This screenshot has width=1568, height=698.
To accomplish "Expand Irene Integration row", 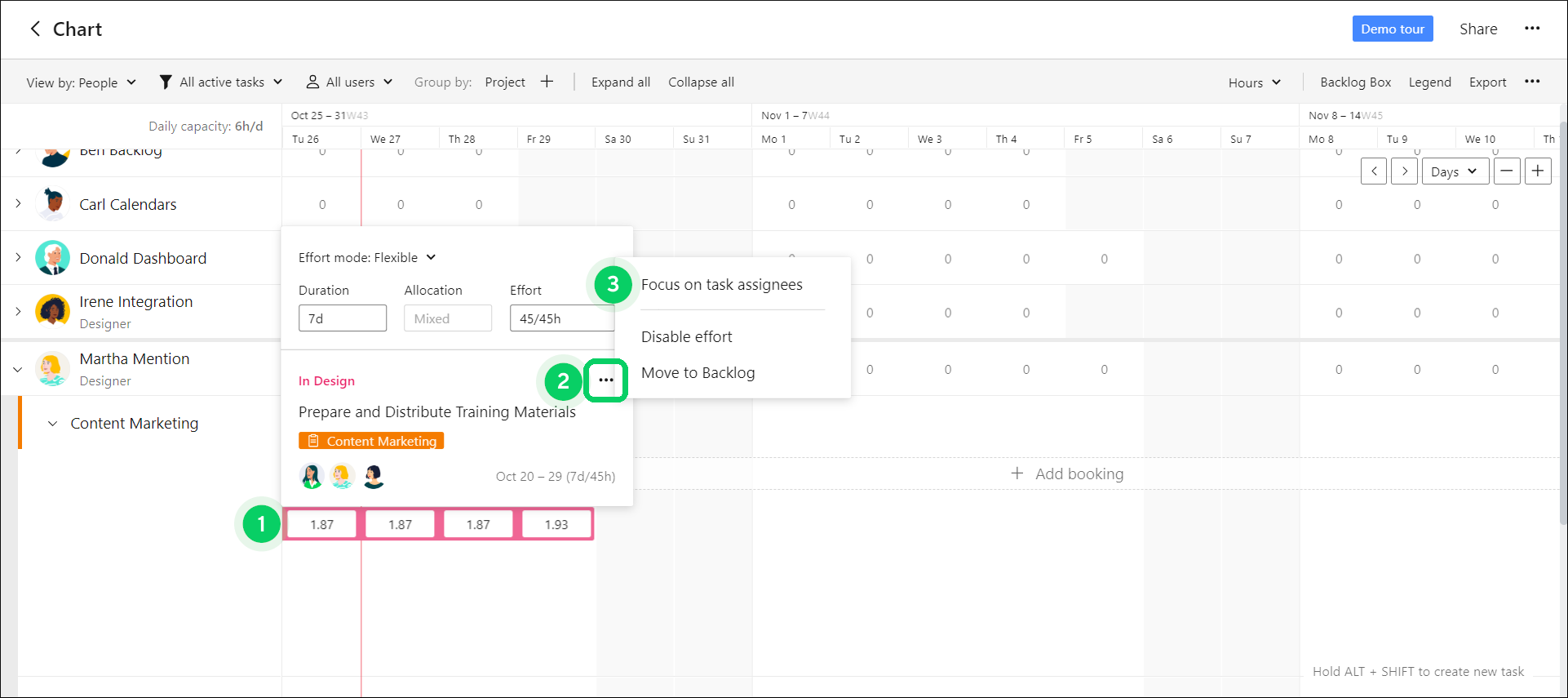I will tap(18, 311).
